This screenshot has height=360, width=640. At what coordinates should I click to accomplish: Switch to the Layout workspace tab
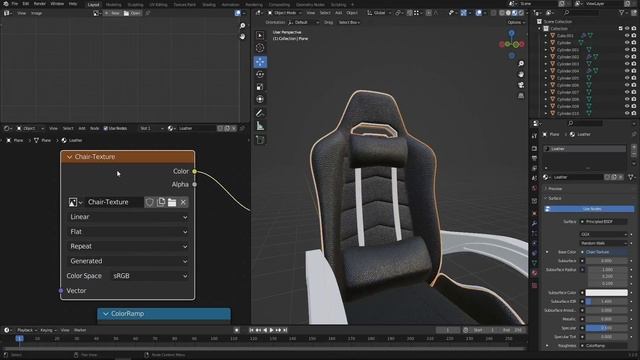pyautogui.click(x=93, y=4)
